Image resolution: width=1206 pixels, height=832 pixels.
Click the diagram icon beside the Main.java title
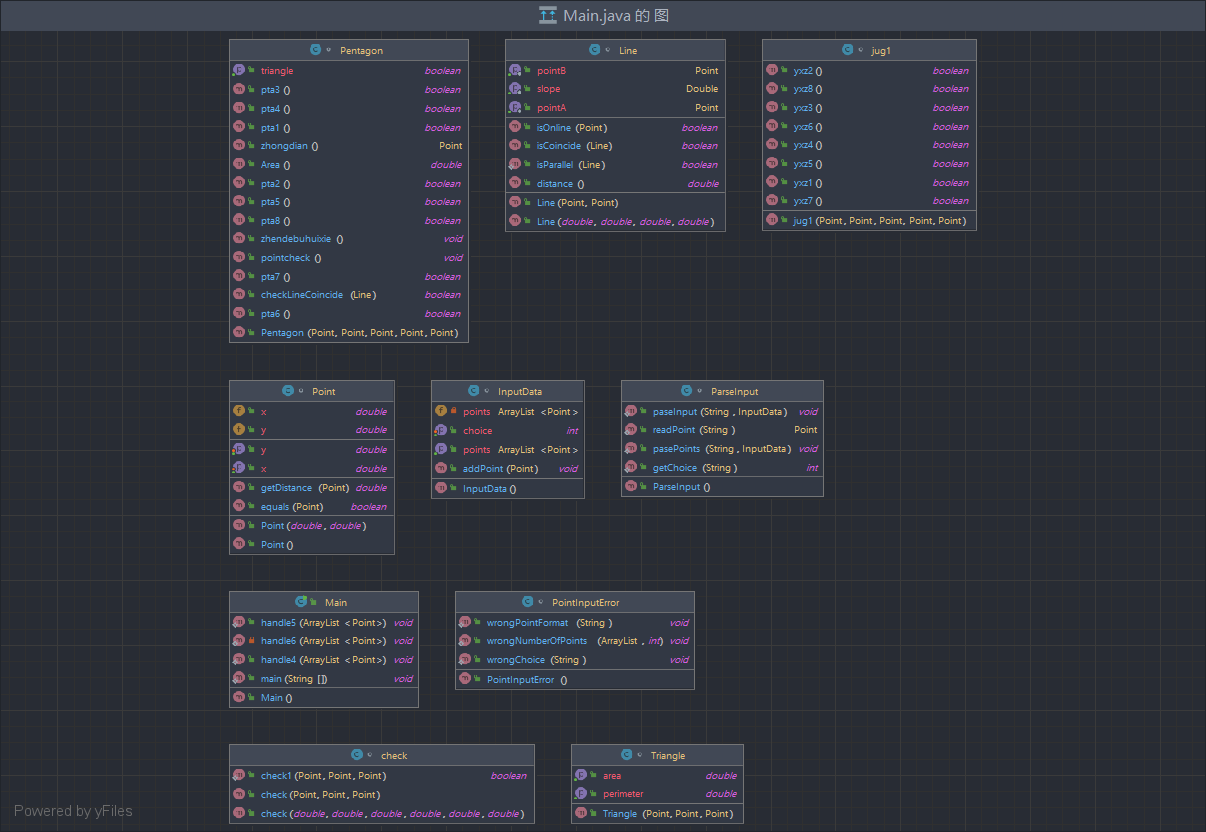click(x=547, y=15)
